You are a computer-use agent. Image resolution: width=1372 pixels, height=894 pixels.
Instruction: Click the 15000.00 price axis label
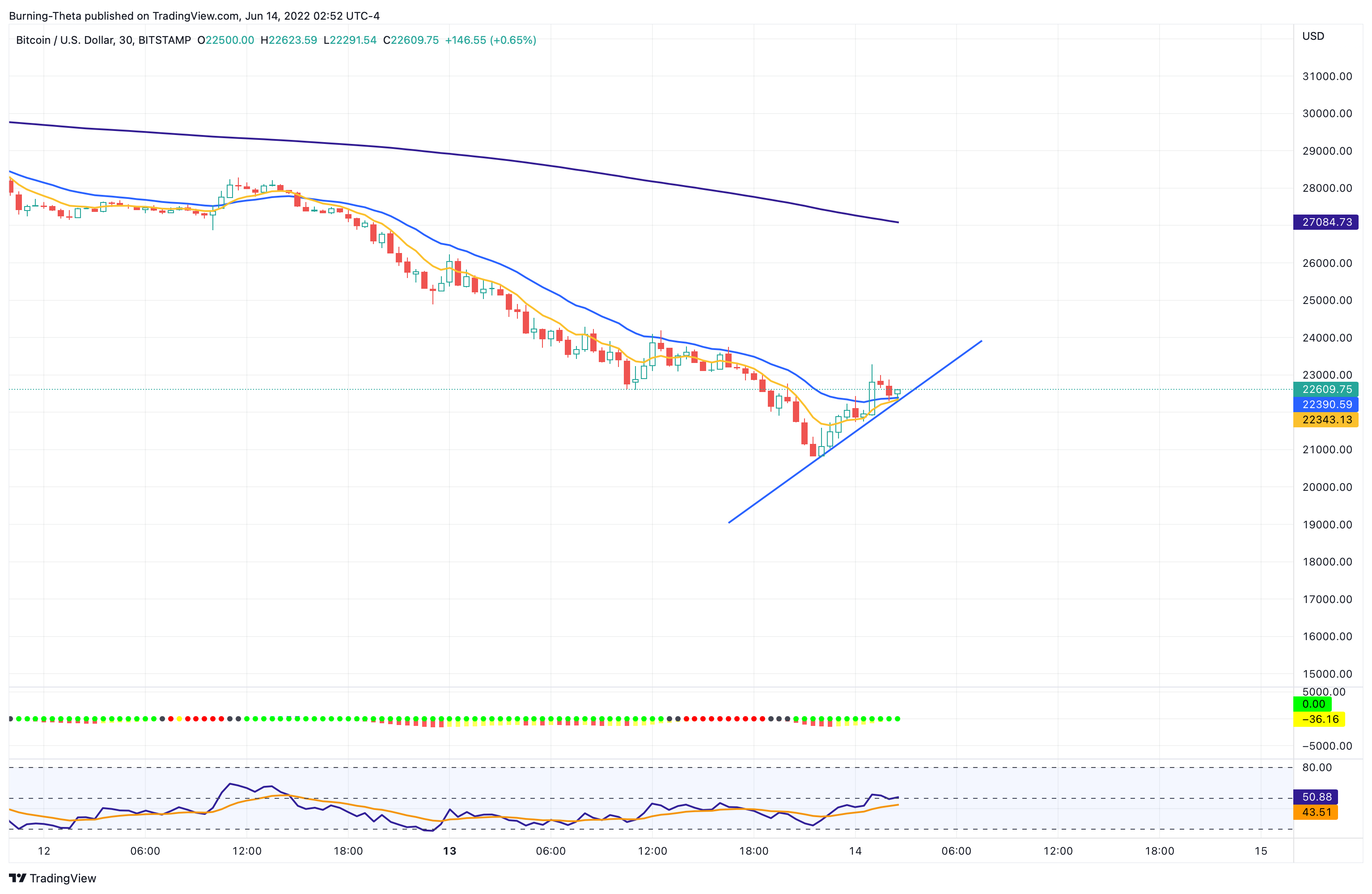tap(1327, 673)
